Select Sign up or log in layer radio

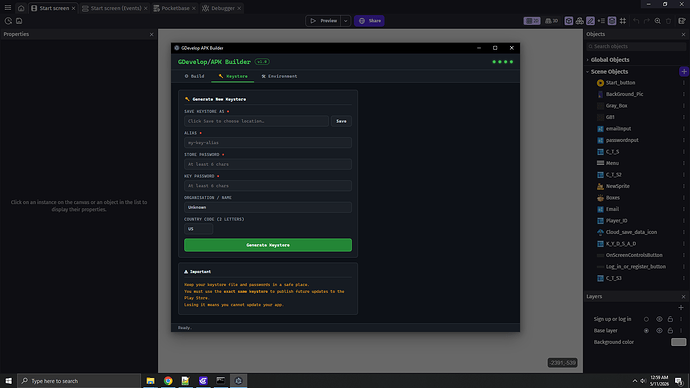tap(646, 319)
